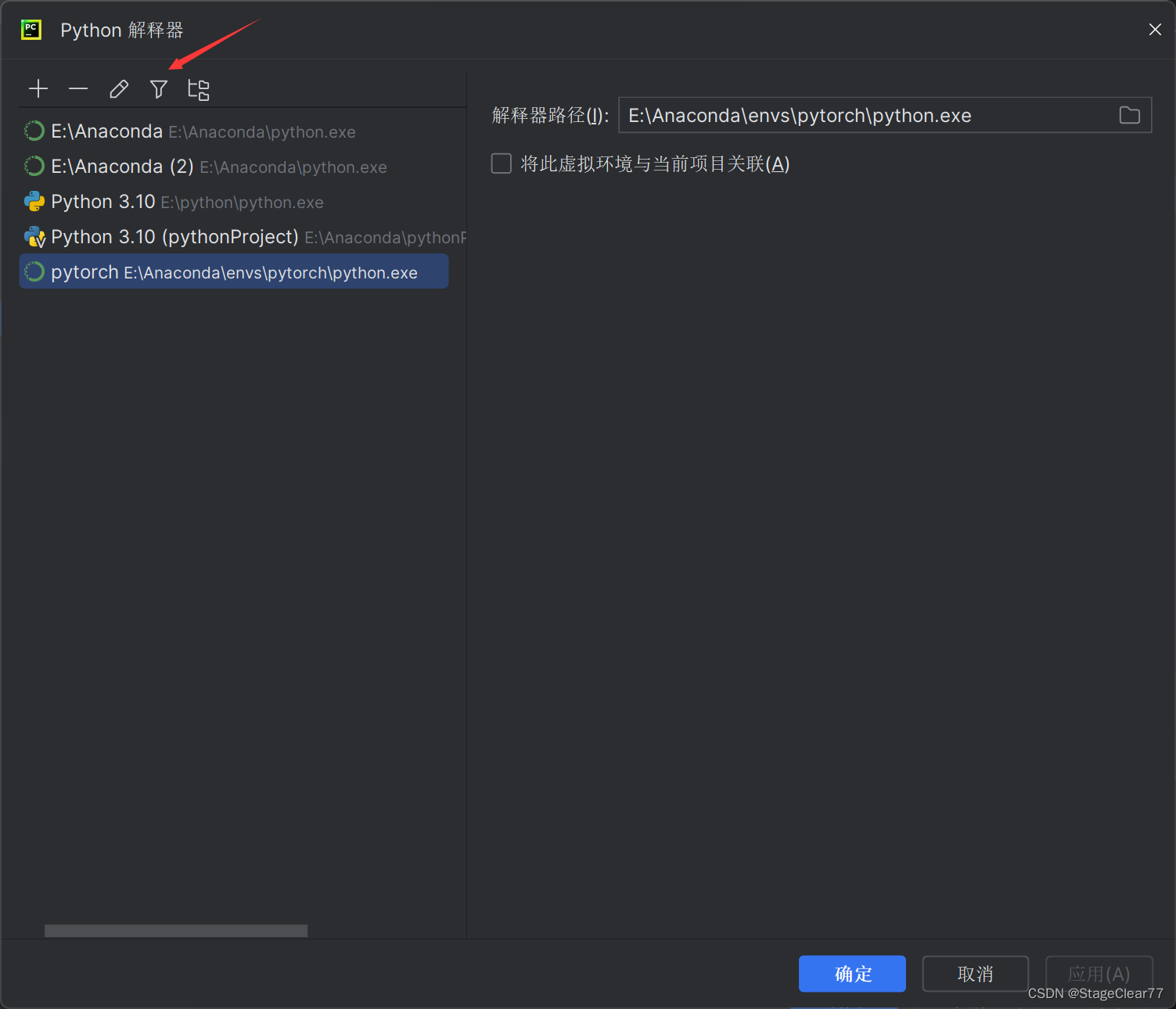This screenshot has height=1009, width=1176.
Task: Select the E:\Anaconda interpreter row
Action: click(x=234, y=131)
